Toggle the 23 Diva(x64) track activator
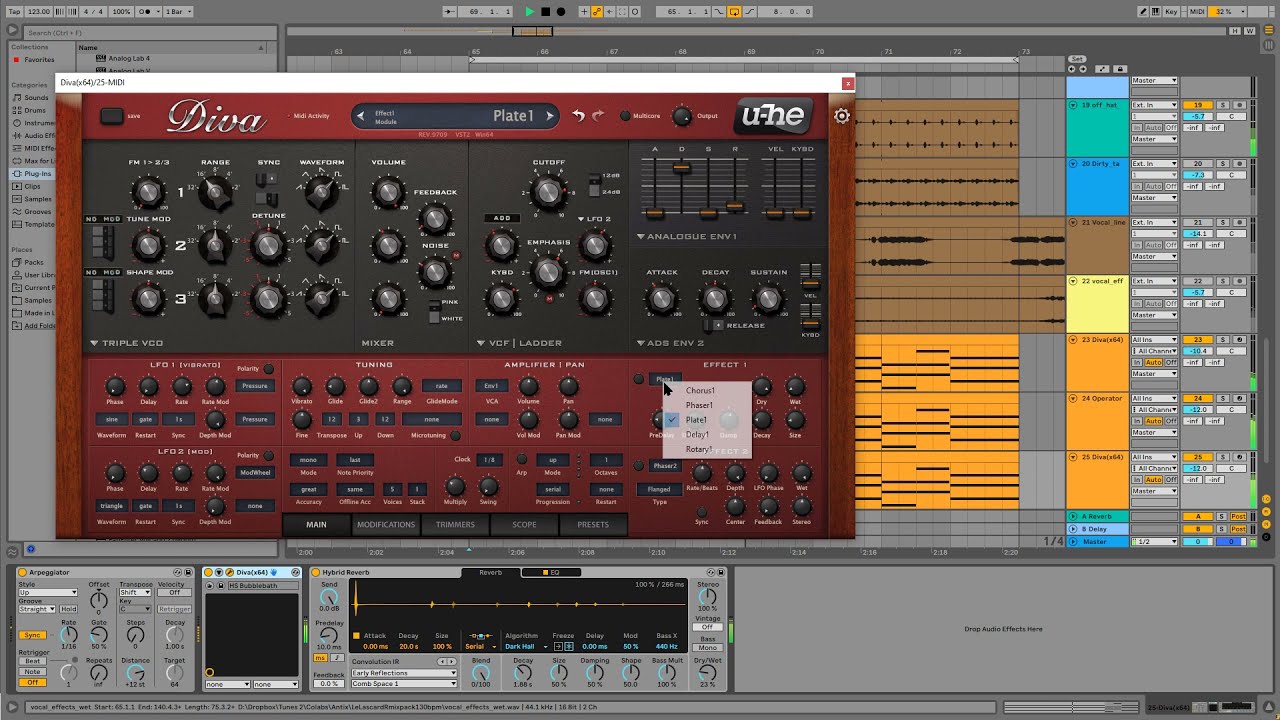 (1196, 341)
